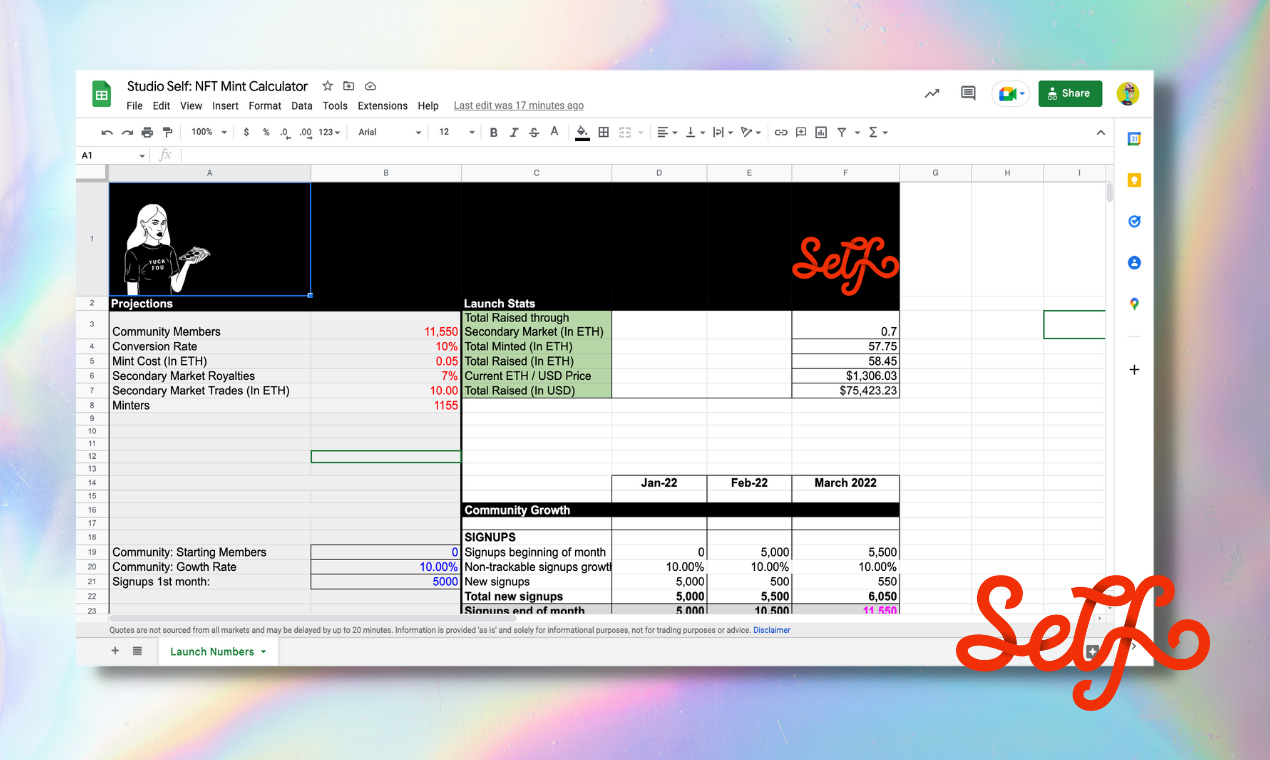Open the 'Last edit was 17 minutes ago' link
The image size is (1270, 760).
(519, 106)
